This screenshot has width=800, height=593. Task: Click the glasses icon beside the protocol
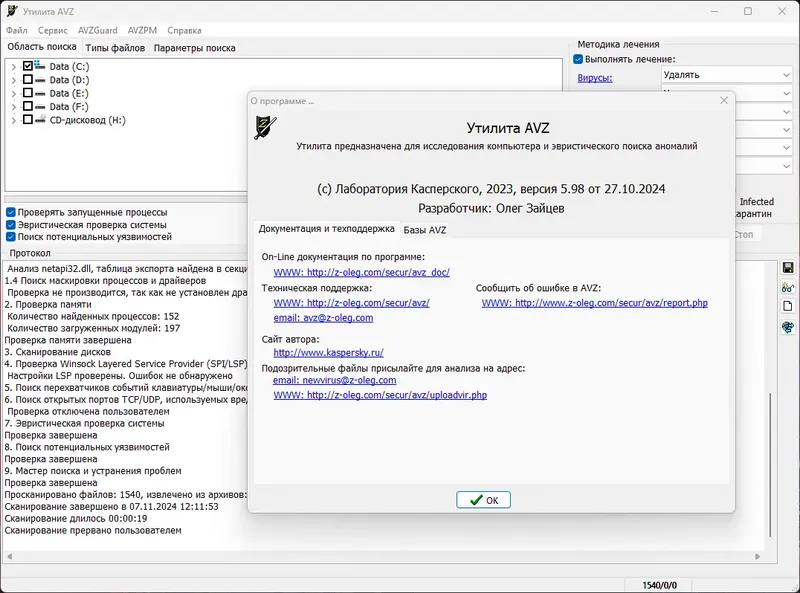pos(788,287)
